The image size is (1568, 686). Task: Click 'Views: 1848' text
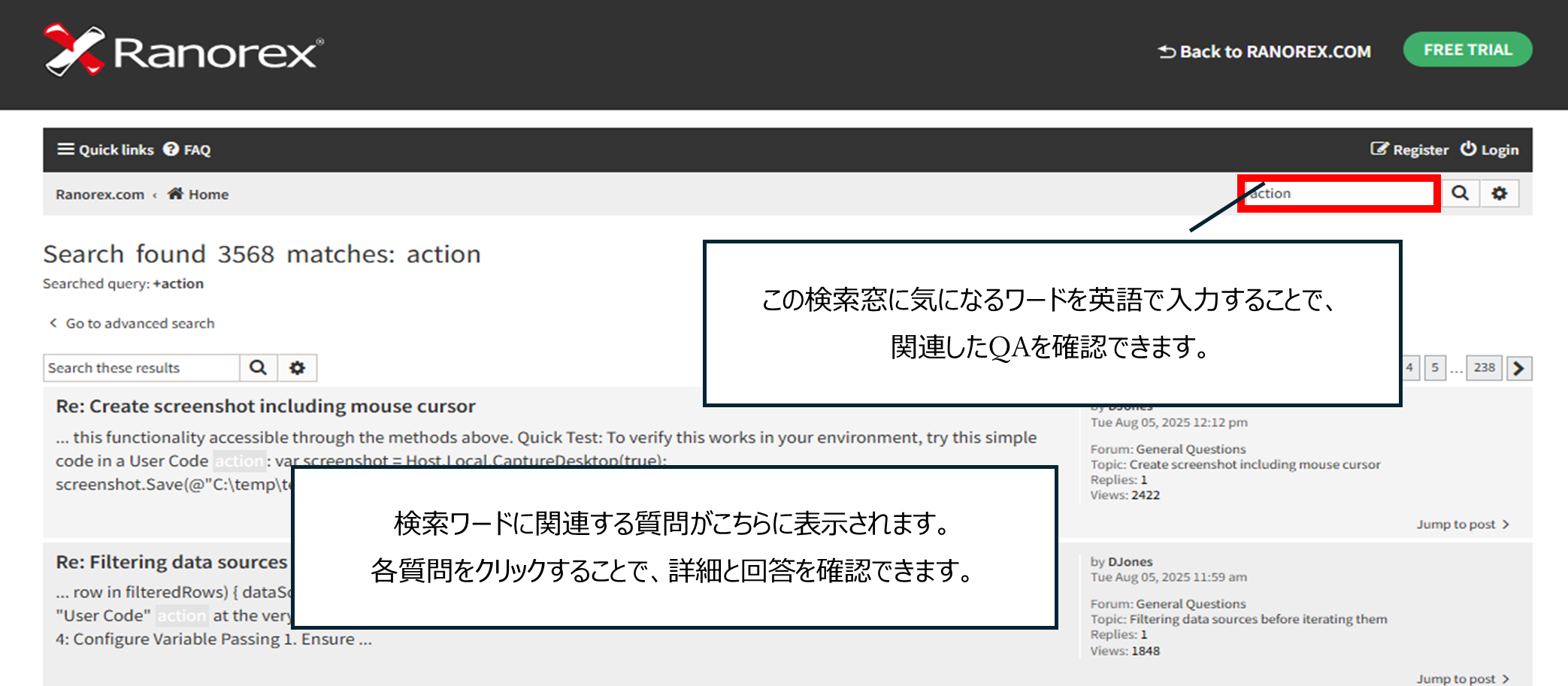(1125, 651)
